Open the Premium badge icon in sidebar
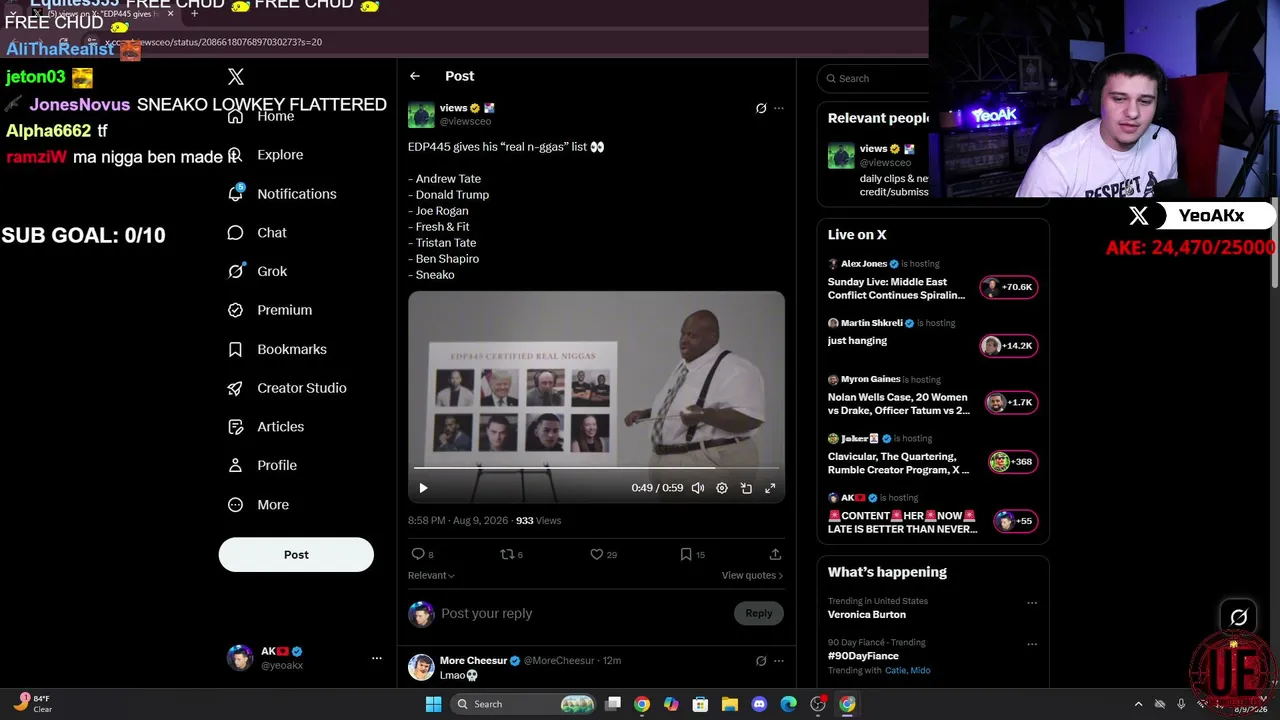Viewport: 1280px width, 720px height. [236, 310]
